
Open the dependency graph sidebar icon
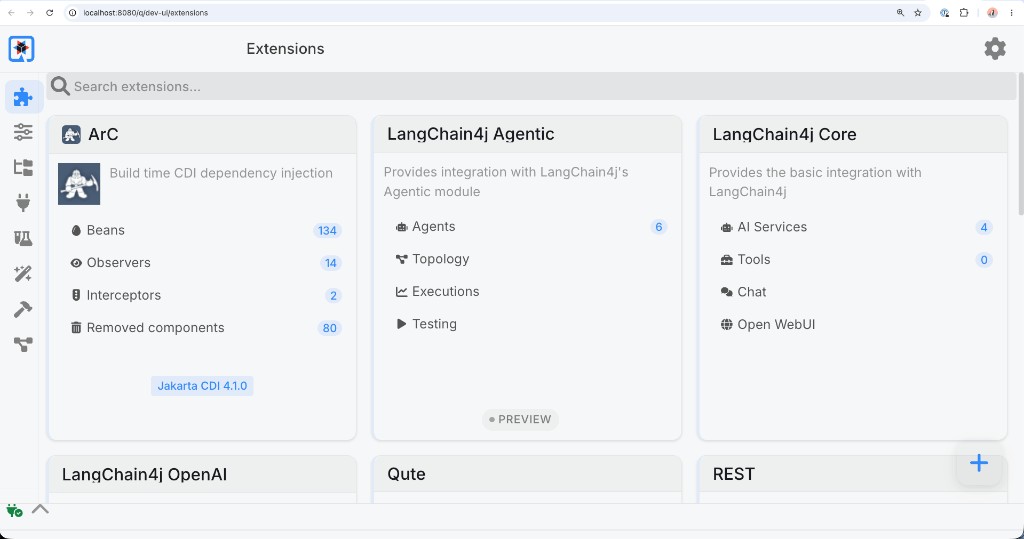click(23, 344)
